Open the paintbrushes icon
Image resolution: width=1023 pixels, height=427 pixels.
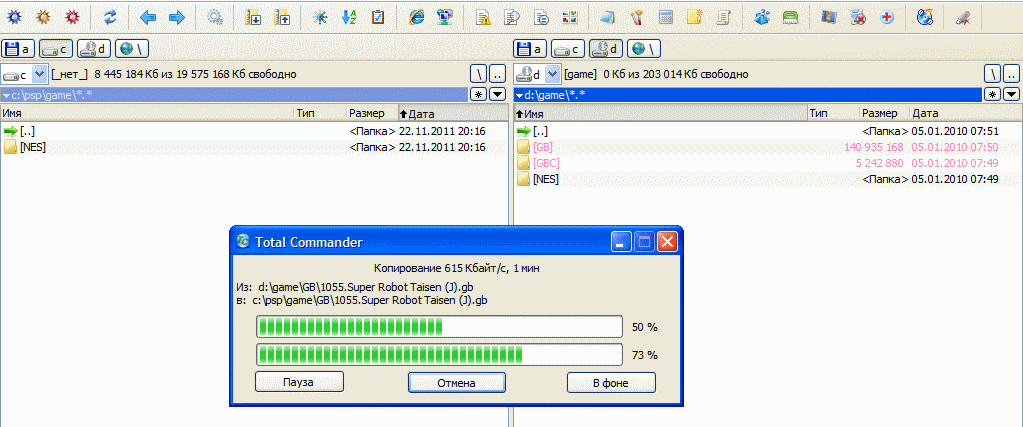637,17
